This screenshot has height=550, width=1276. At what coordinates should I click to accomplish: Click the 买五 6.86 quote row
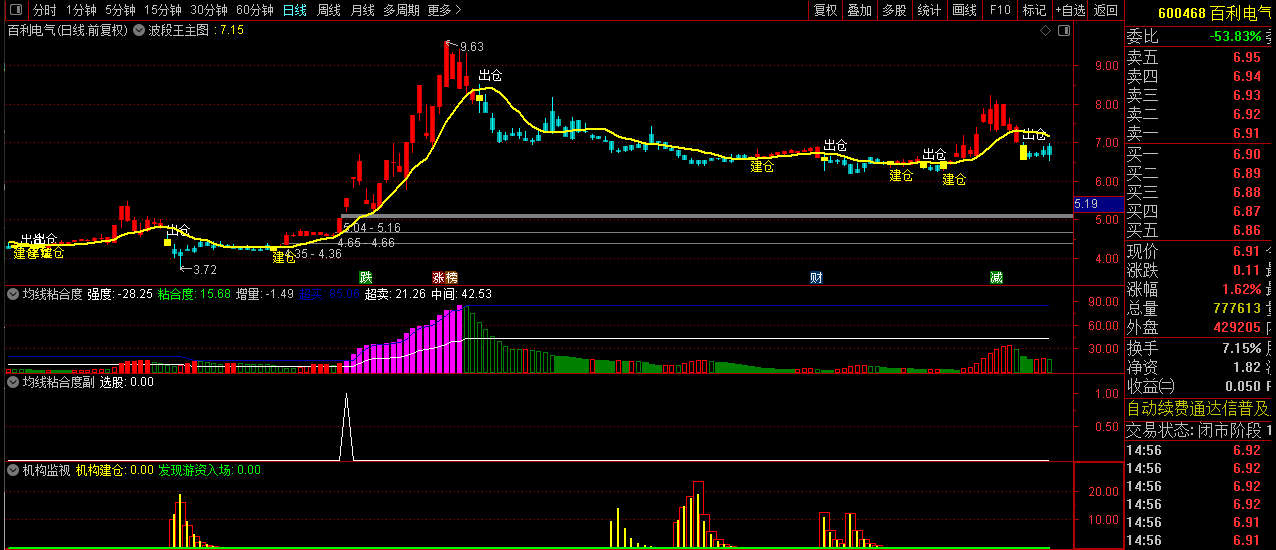[x=1200, y=230]
